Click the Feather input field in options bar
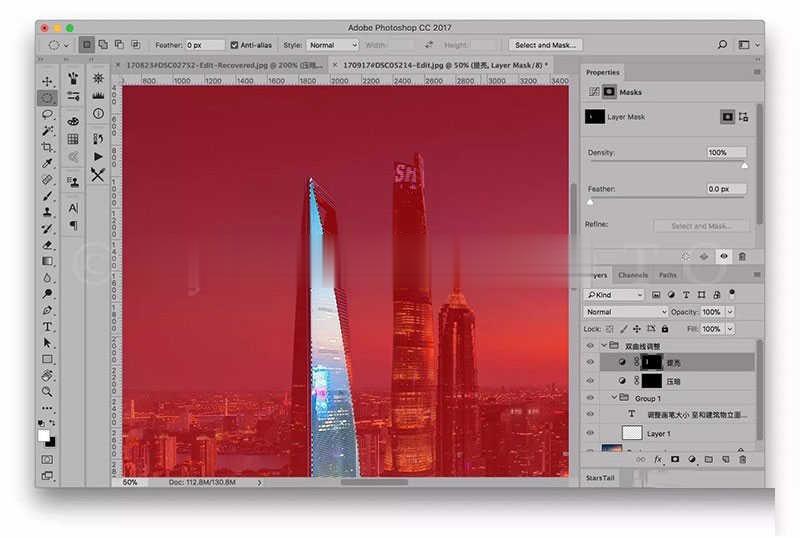The height and width of the screenshot is (538, 800). coord(205,45)
